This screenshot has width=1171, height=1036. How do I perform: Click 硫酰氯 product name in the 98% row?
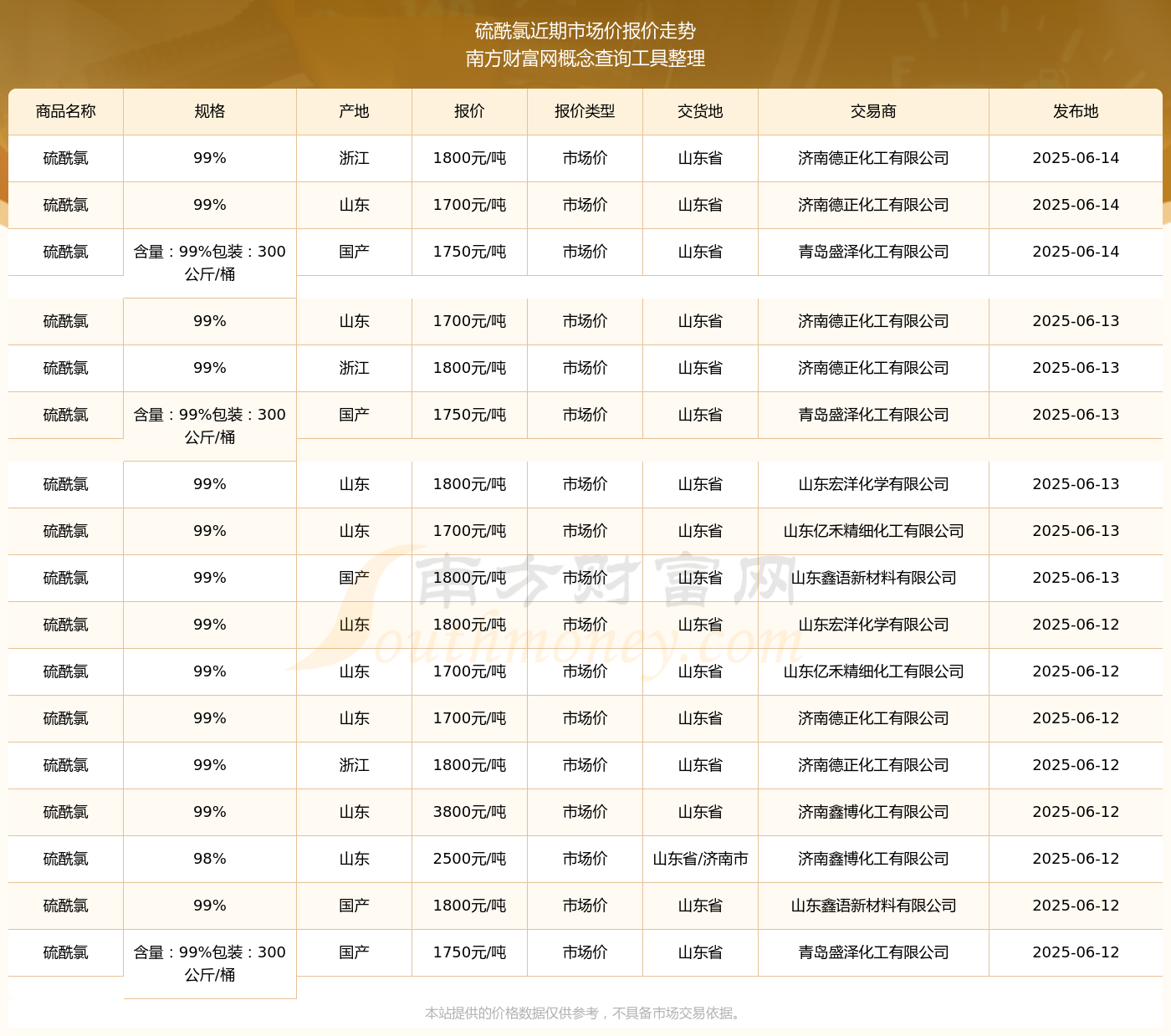click(x=66, y=859)
